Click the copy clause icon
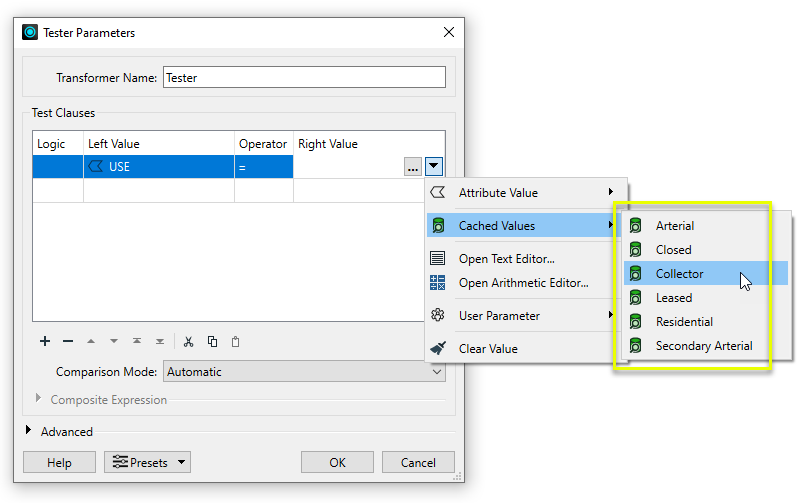The image size is (804, 503). point(212,341)
